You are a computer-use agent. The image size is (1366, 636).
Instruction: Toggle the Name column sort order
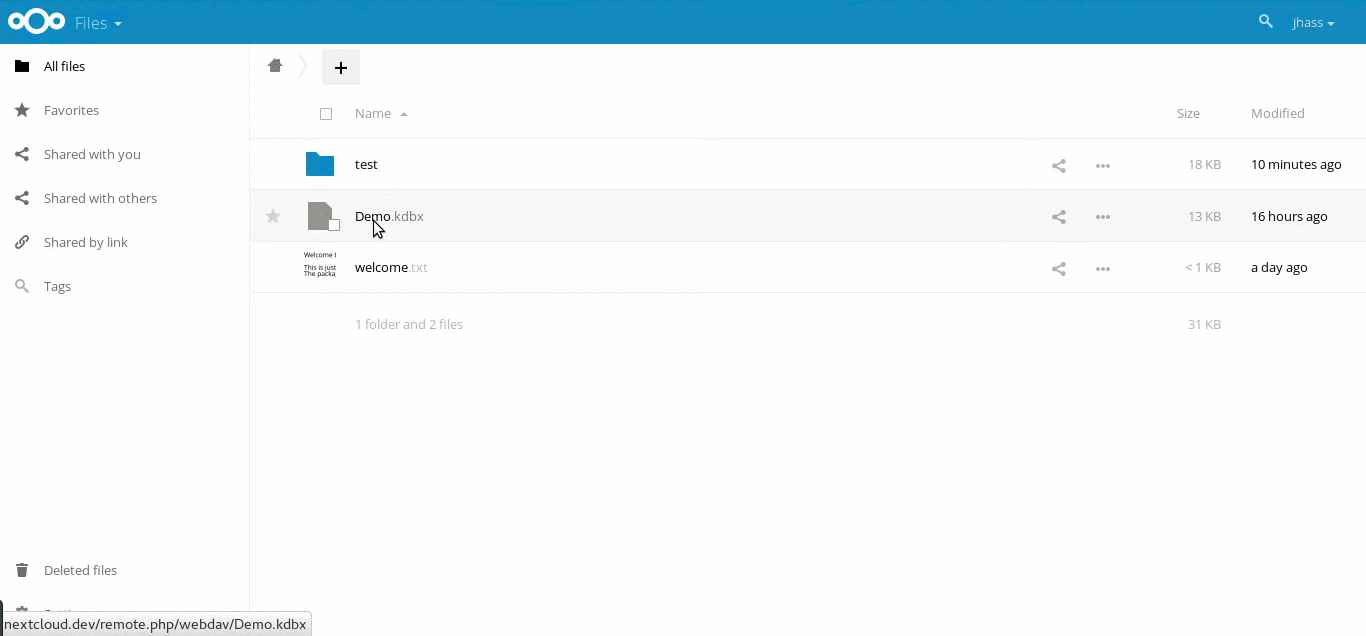tap(373, 113)
